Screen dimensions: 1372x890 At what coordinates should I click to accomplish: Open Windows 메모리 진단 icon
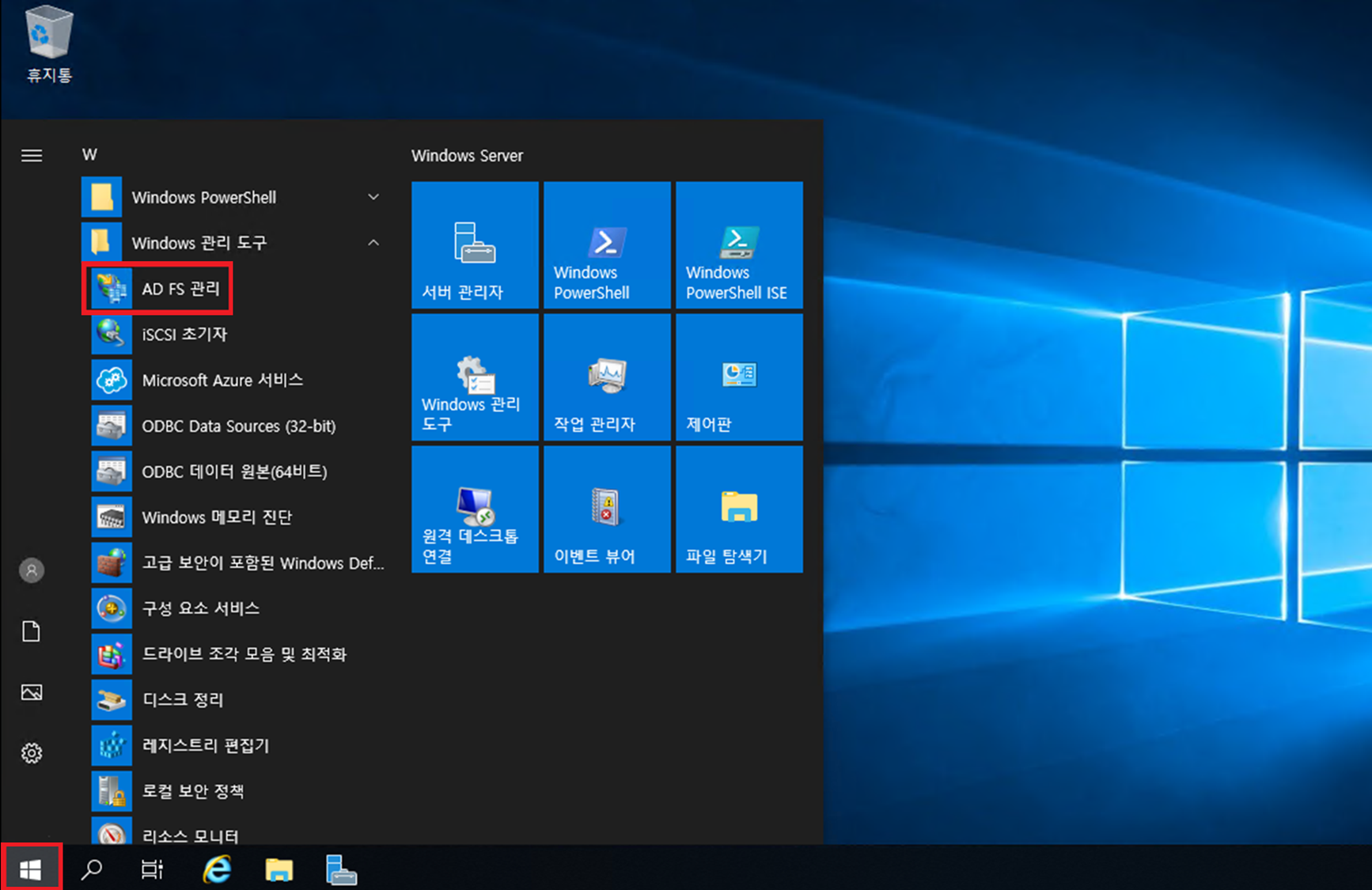pyautogui.click(x=112, y=517)
